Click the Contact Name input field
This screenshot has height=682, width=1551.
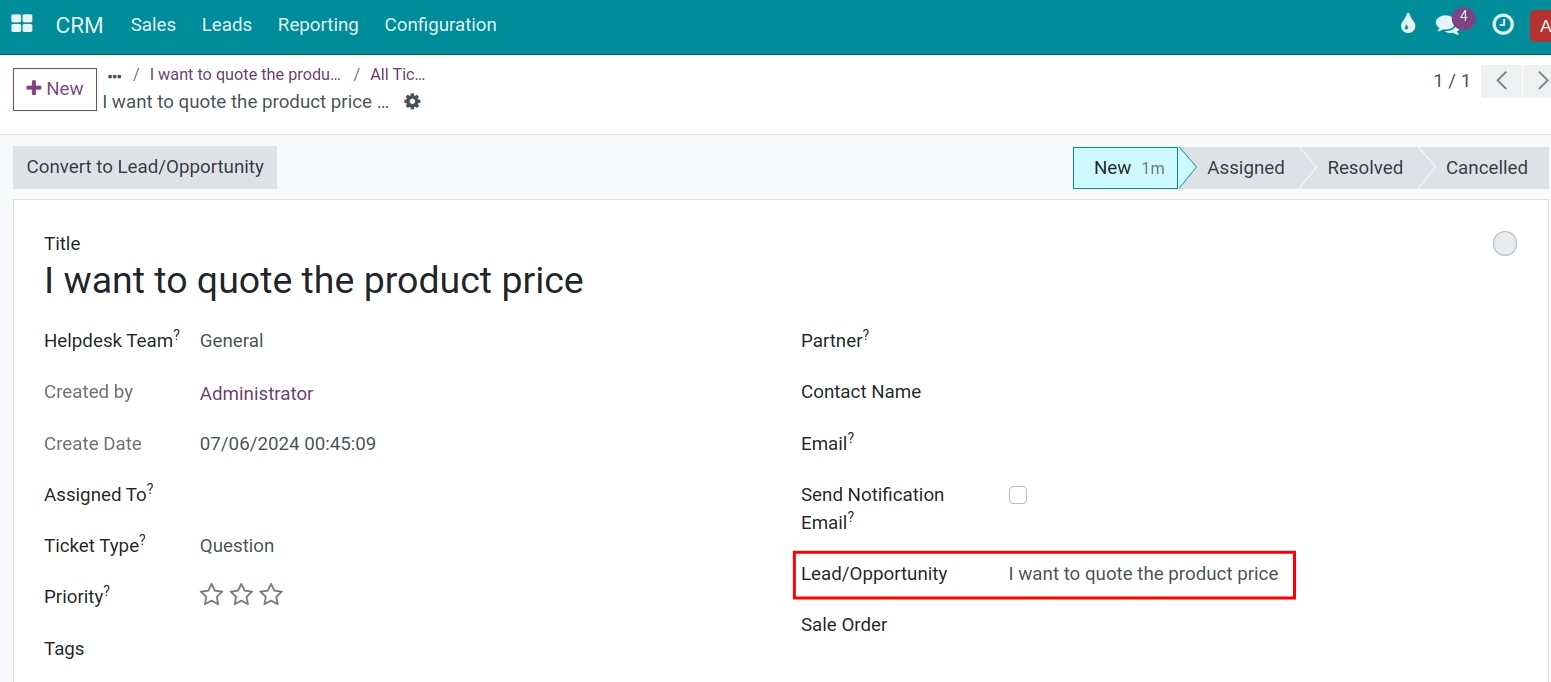1260,392
